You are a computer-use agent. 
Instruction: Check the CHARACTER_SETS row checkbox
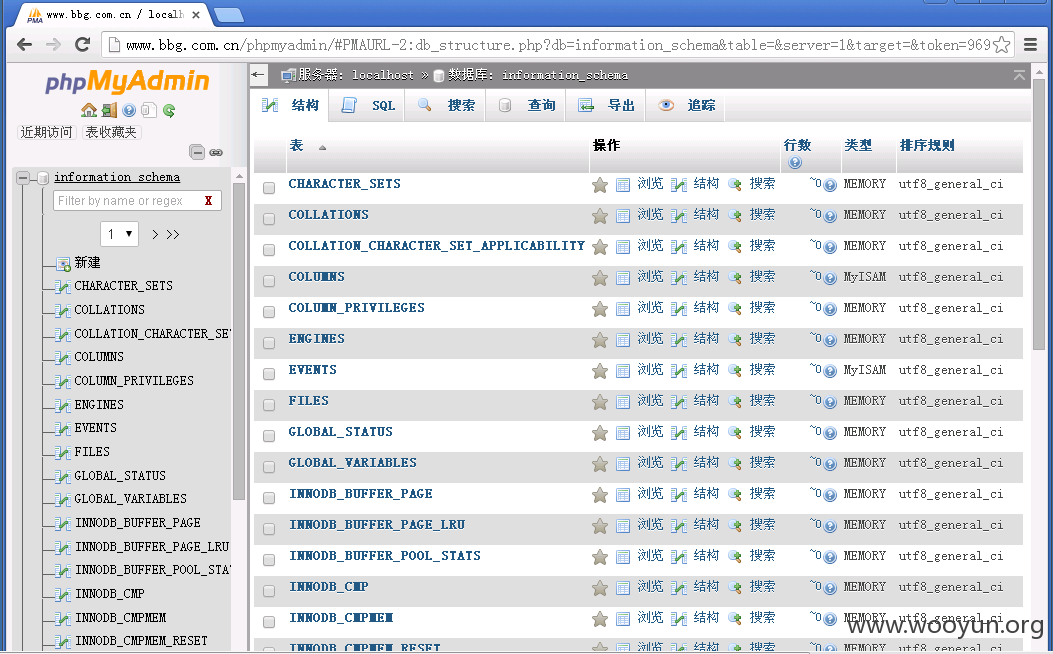tap(269, 188)
